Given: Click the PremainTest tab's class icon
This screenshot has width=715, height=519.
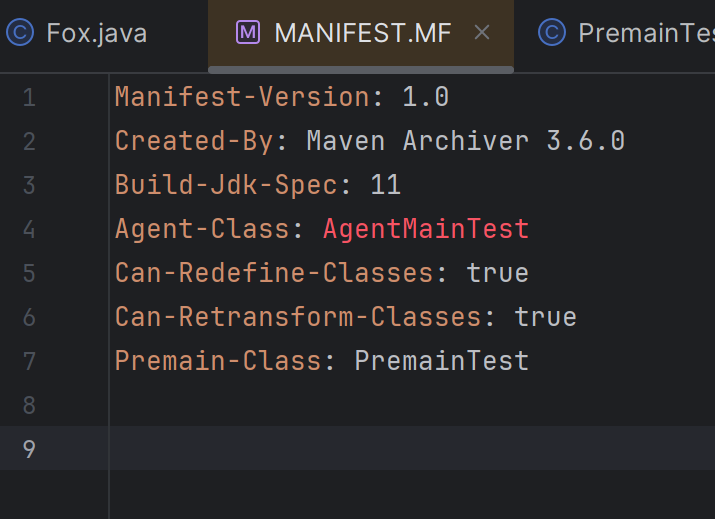Looking at the screenshot, I should (551, 33).
